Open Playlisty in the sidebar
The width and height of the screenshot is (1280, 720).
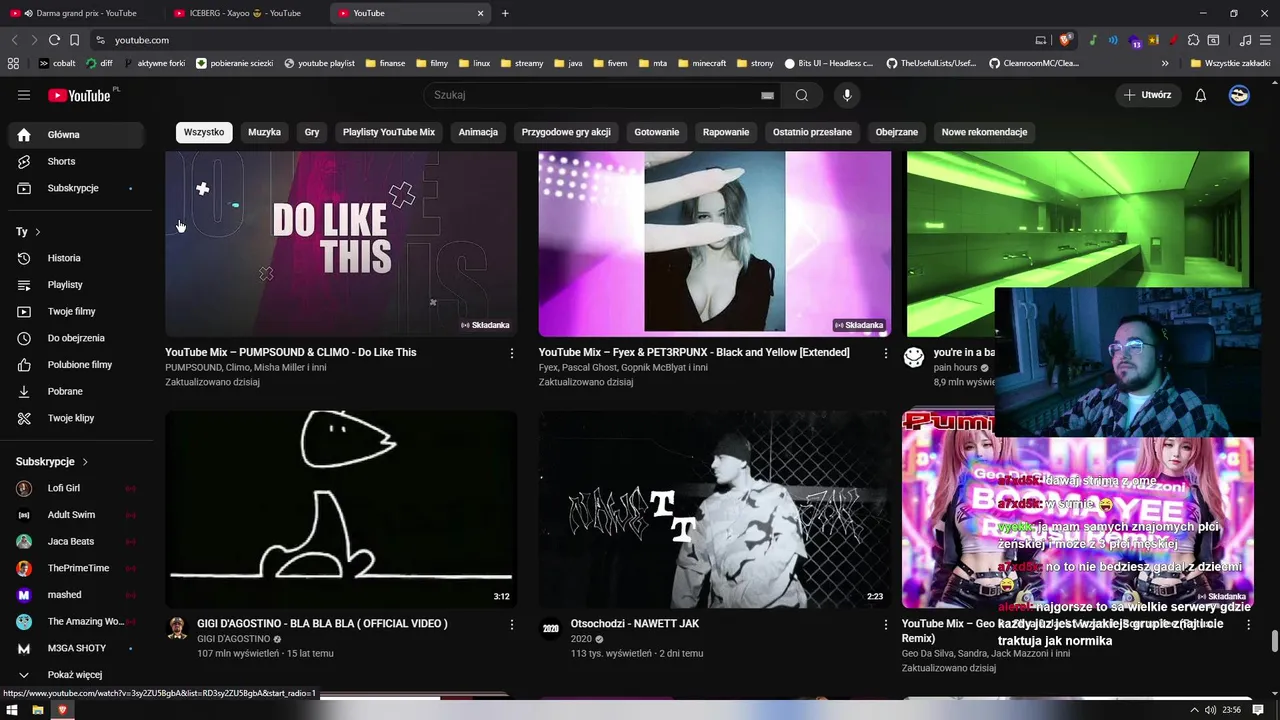point(76,285)
